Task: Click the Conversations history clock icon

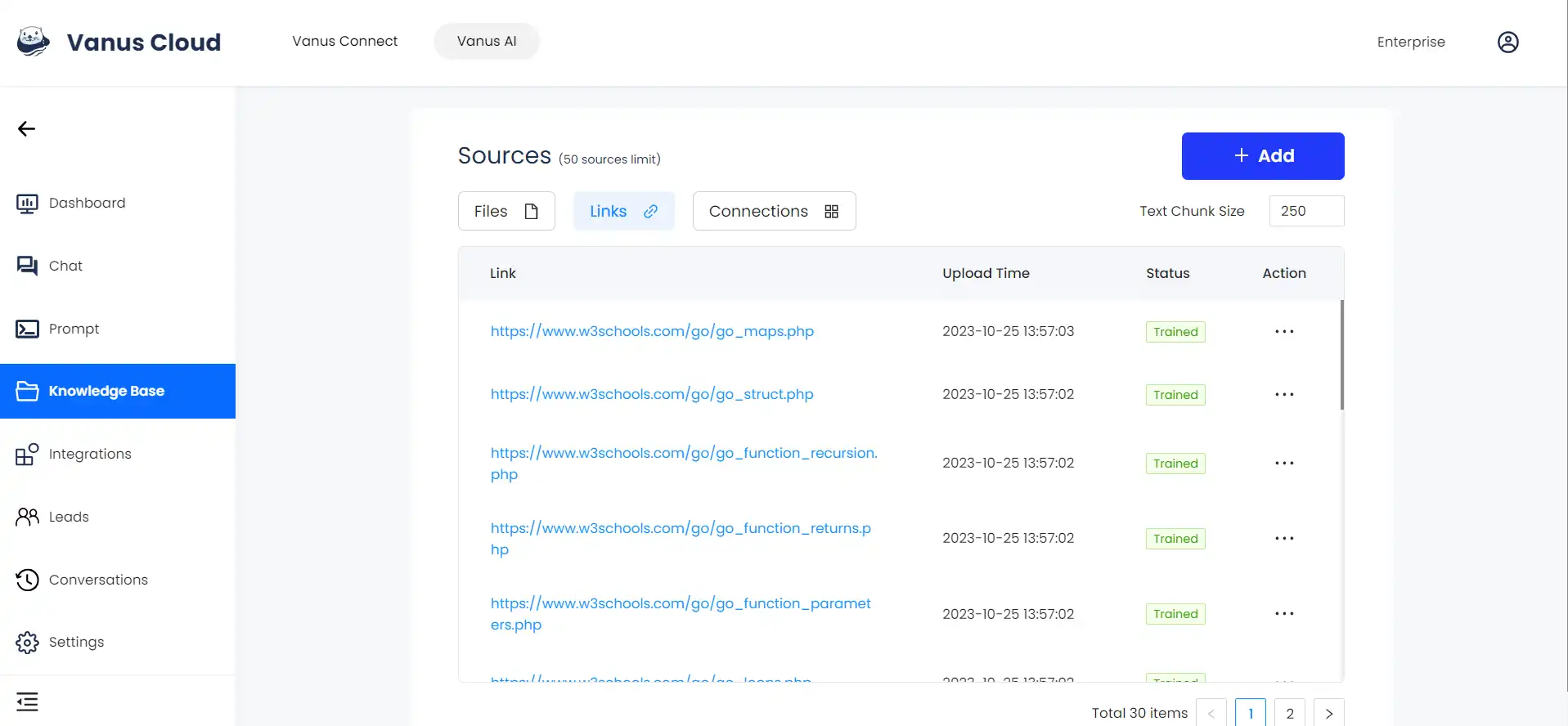Action: pyautogui.click(x=27, y=580)
